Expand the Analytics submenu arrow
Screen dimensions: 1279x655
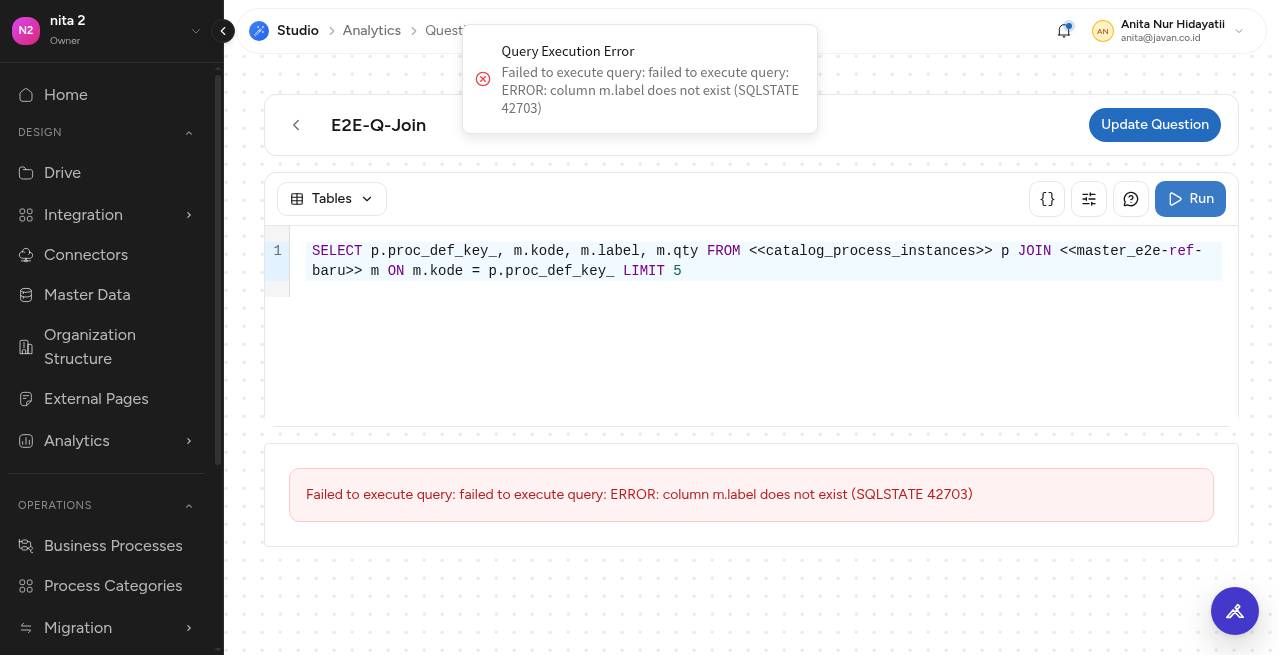tap(188, 441)
